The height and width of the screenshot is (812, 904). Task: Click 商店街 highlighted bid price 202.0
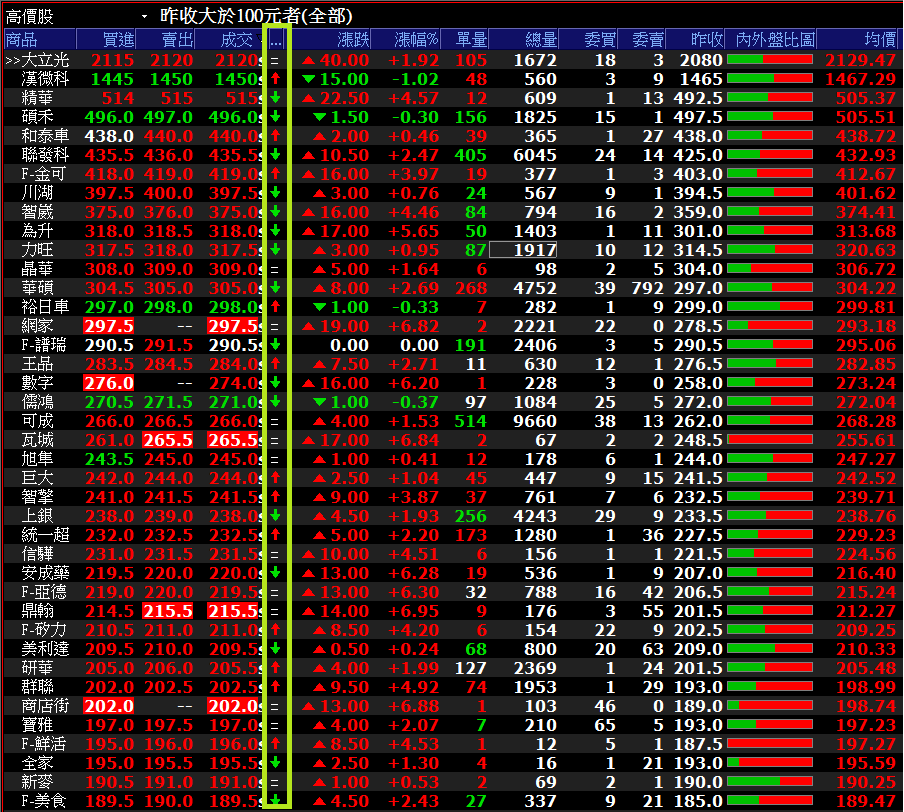(x=108, y=706)
